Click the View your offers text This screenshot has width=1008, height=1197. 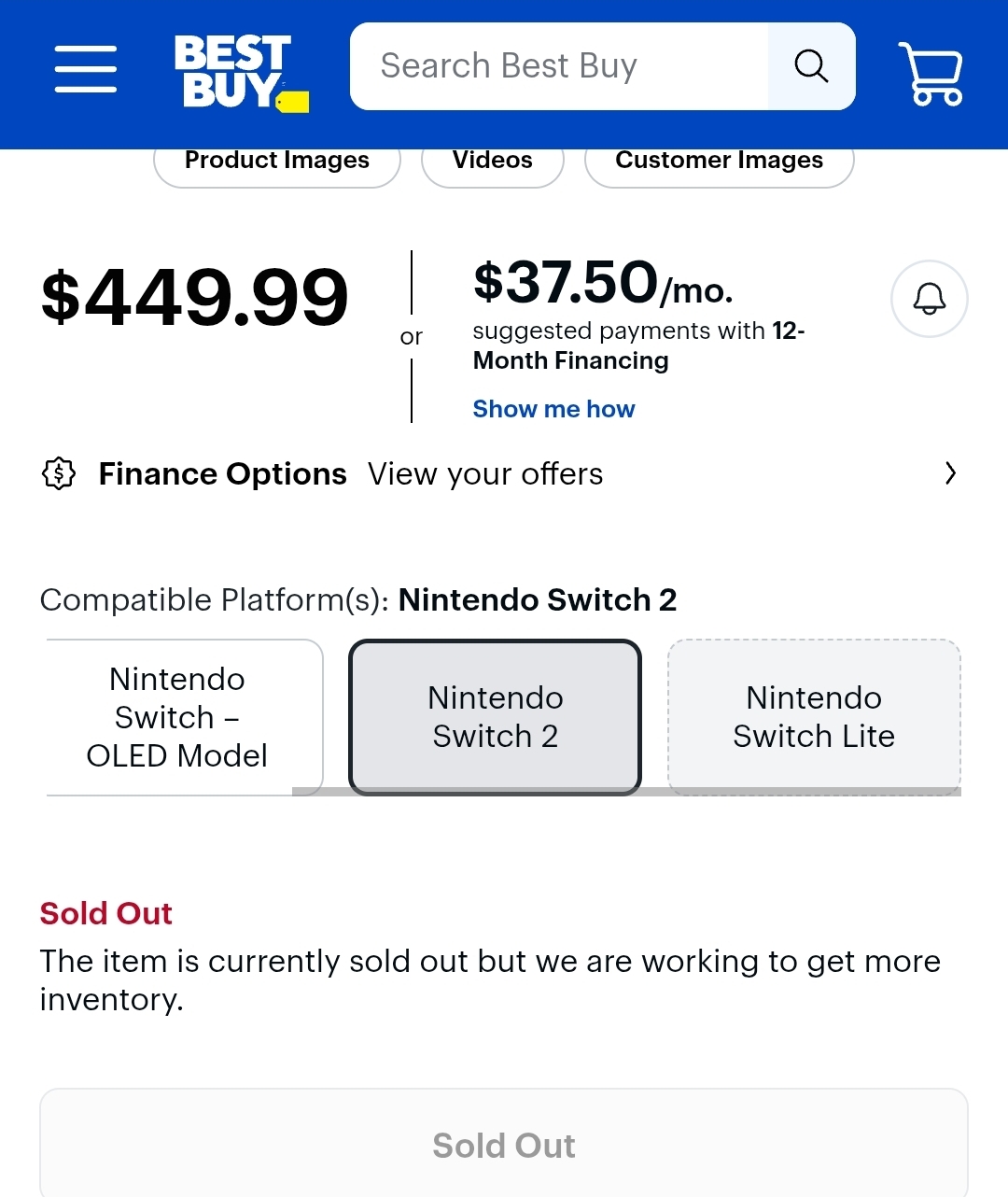click(x=485, y=474)
